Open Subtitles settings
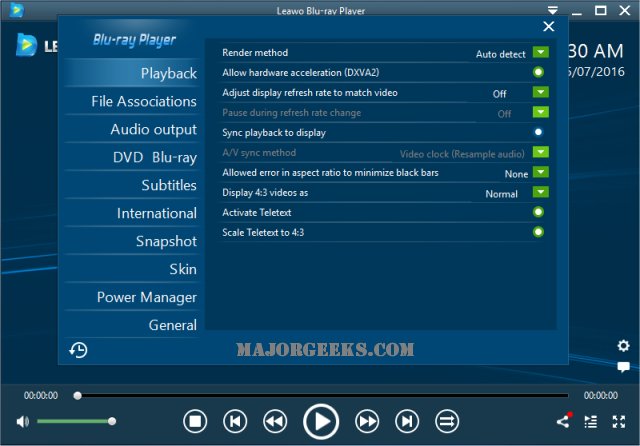 click(x=132, y=185)
